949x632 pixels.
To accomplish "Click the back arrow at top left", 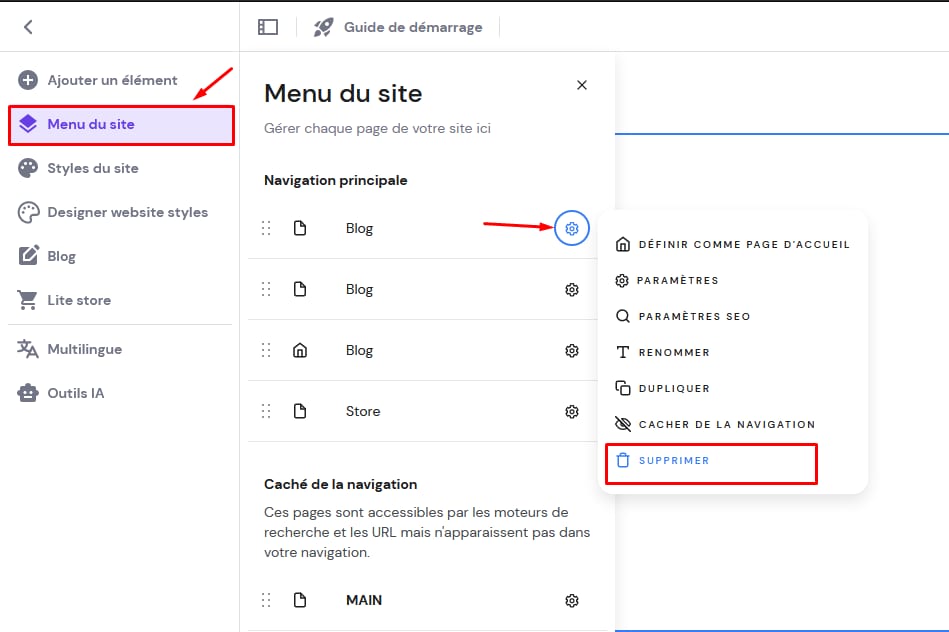I will pos(28,27).
